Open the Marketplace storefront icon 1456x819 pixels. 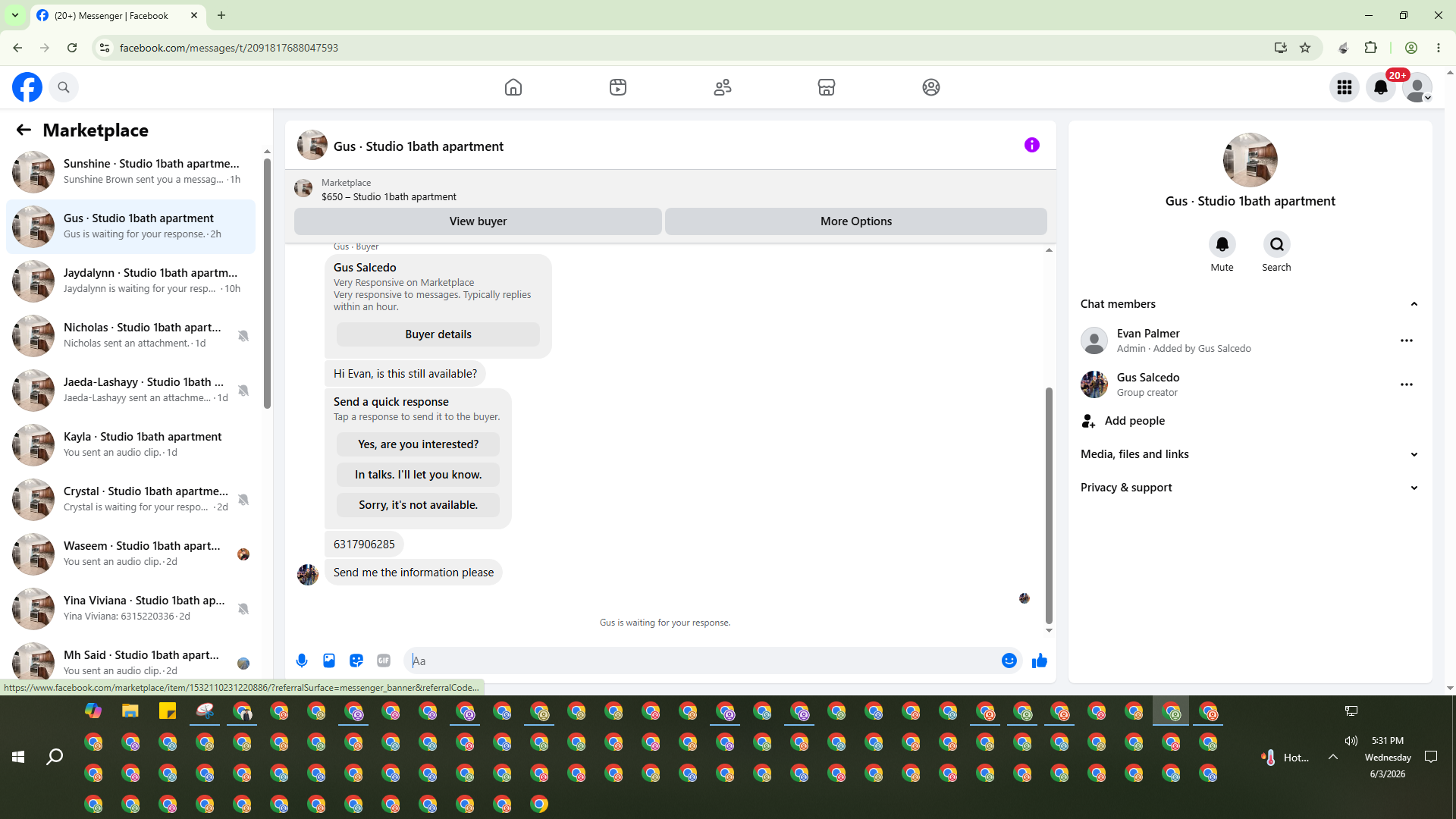[827, 87]
